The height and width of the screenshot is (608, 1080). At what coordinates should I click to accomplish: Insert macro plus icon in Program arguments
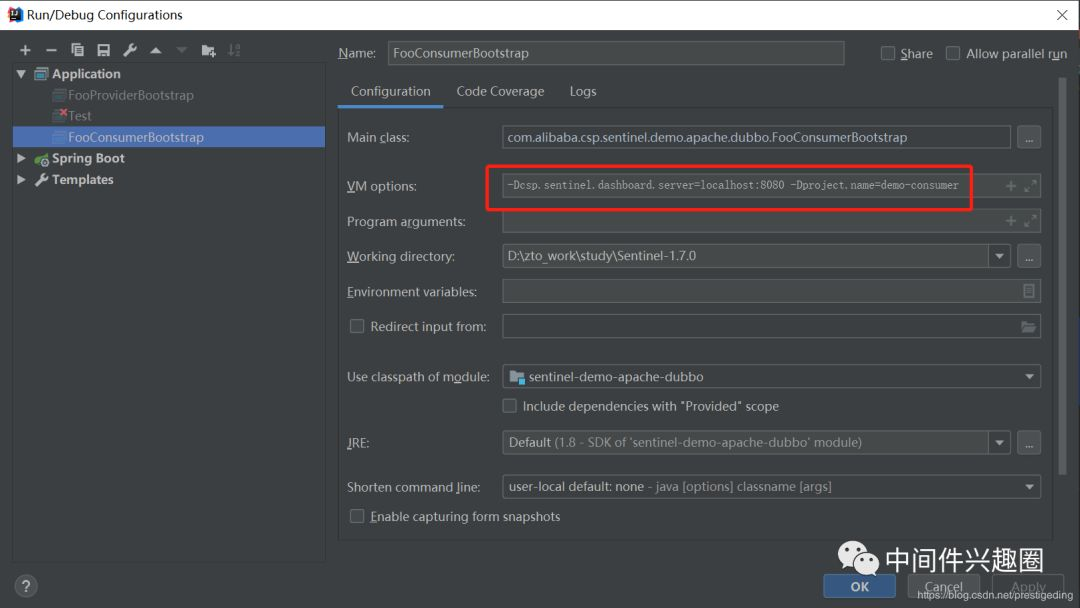click(1010, 221)
